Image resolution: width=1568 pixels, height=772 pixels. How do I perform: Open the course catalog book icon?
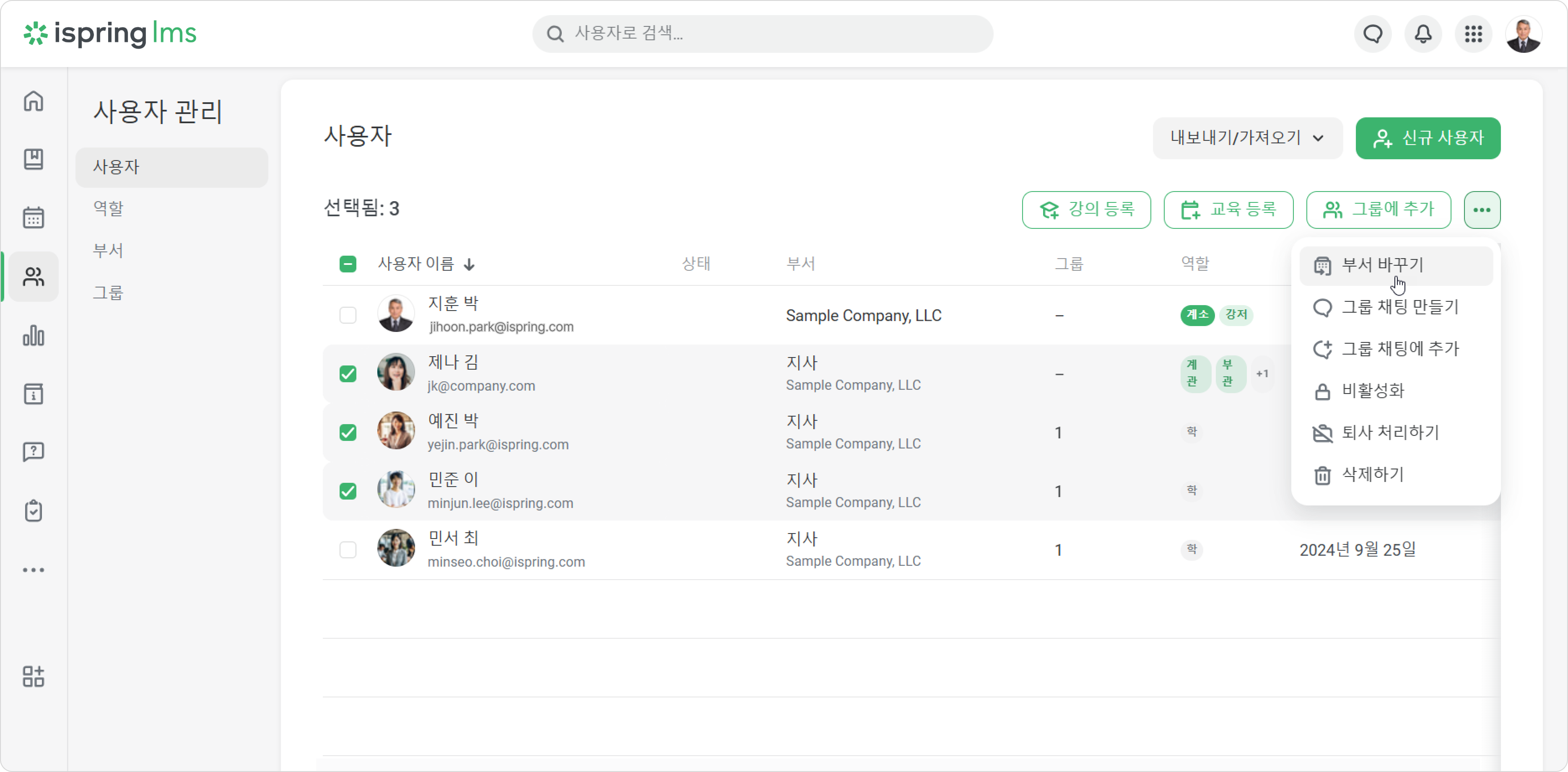click(x=34, y=159)
